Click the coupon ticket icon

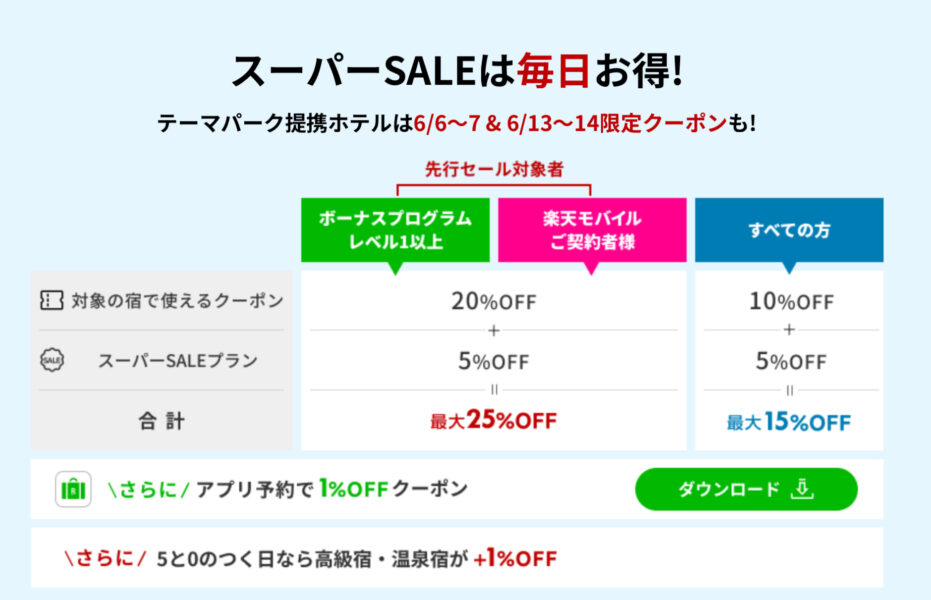pyautogui.click(x=52, y=301)
